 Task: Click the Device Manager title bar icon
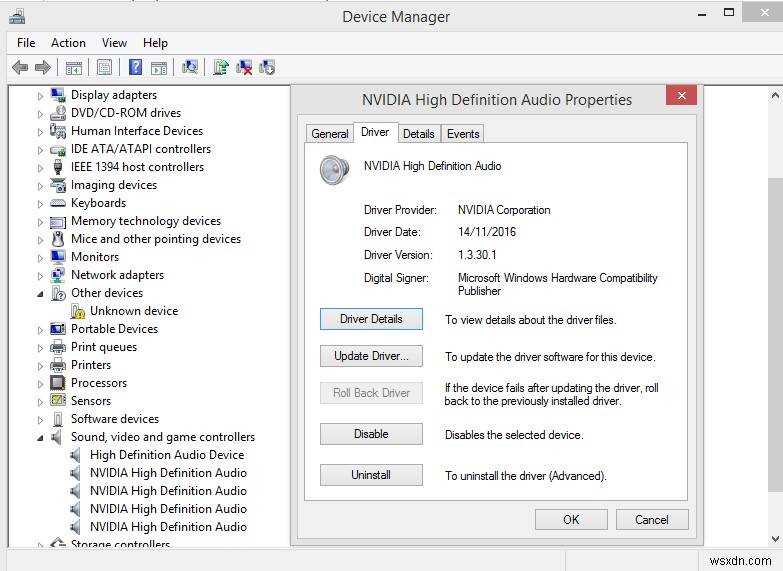(x=16, y=16)
